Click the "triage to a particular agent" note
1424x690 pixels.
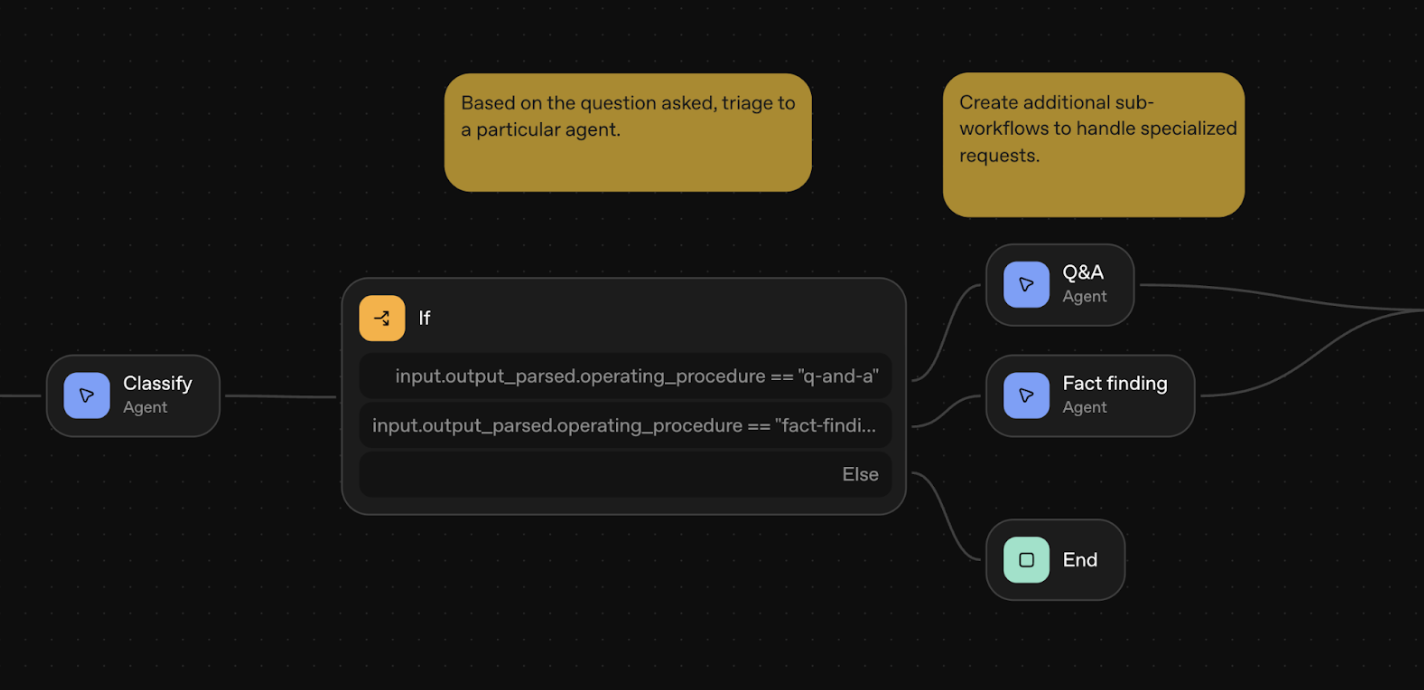[x=627, y=132]
